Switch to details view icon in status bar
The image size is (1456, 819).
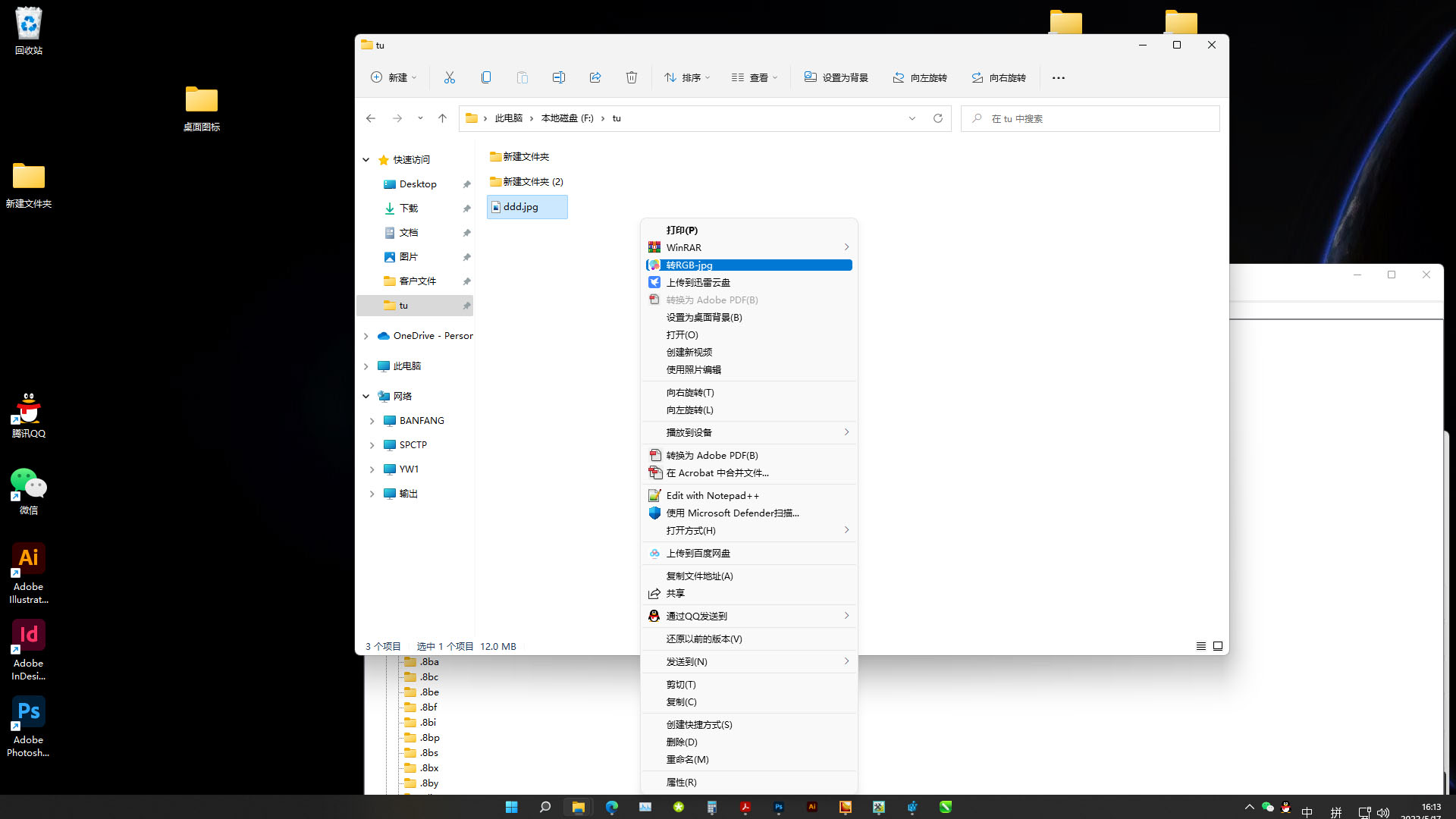(x=1201, y=647)
